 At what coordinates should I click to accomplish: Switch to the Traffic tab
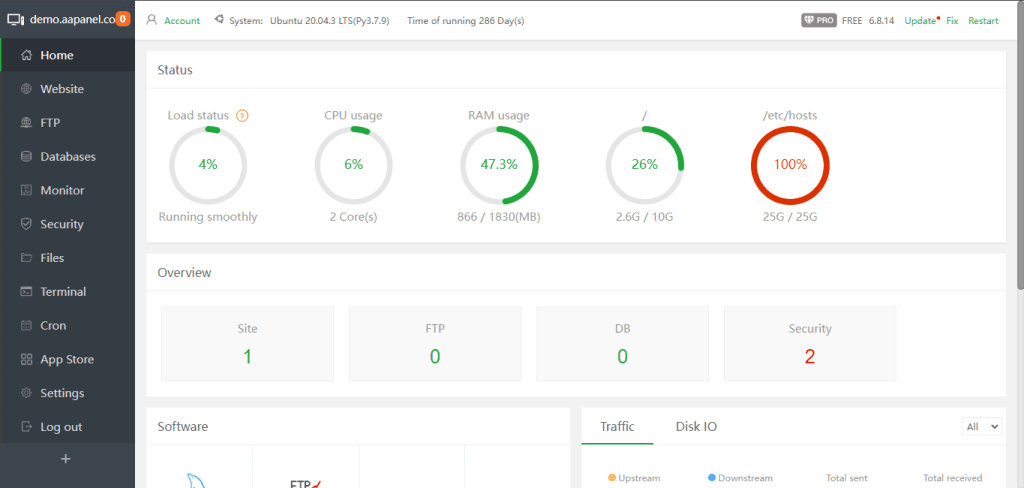coord(617,427)
